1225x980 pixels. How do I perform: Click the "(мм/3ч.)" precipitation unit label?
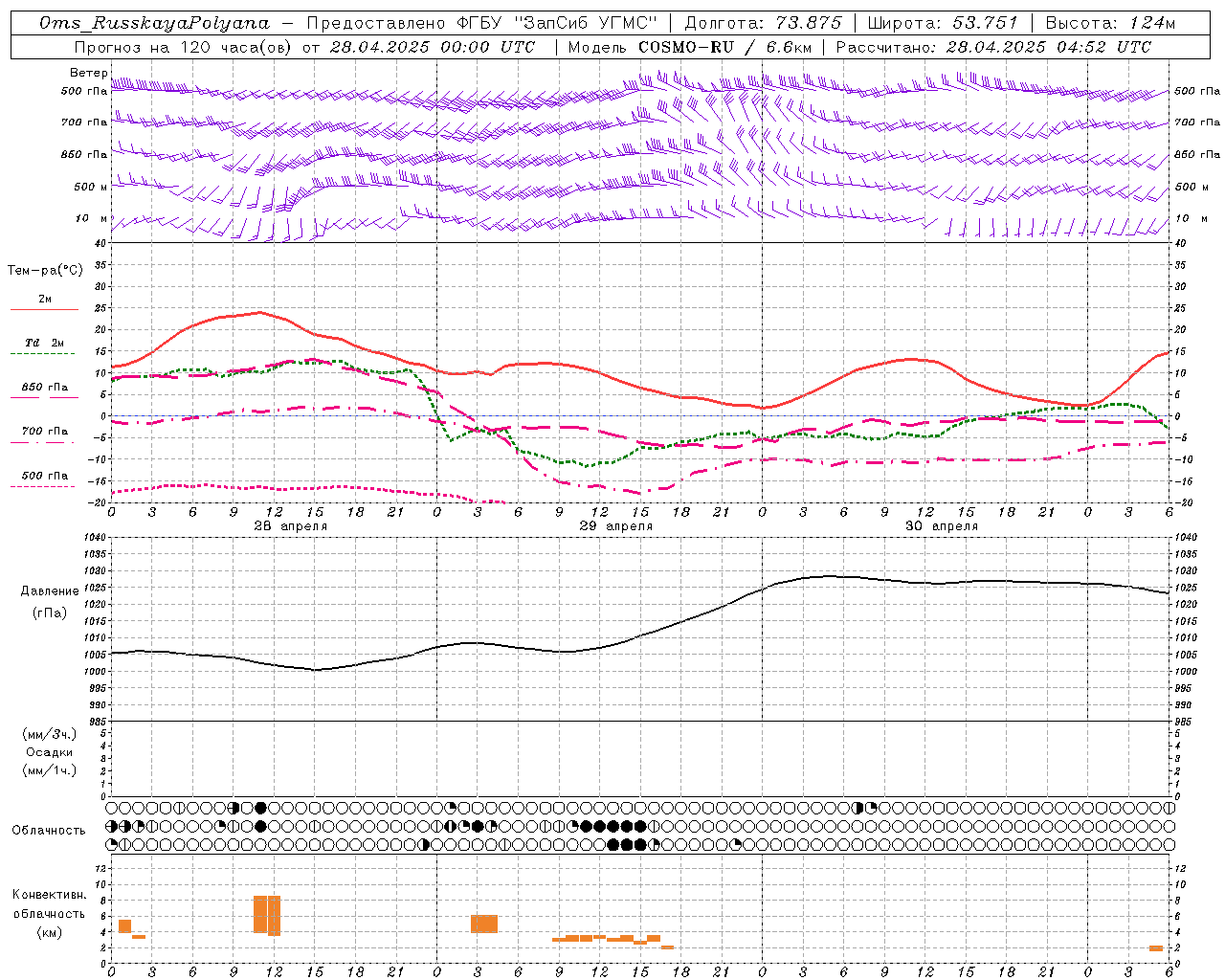(x=50, y=734)
